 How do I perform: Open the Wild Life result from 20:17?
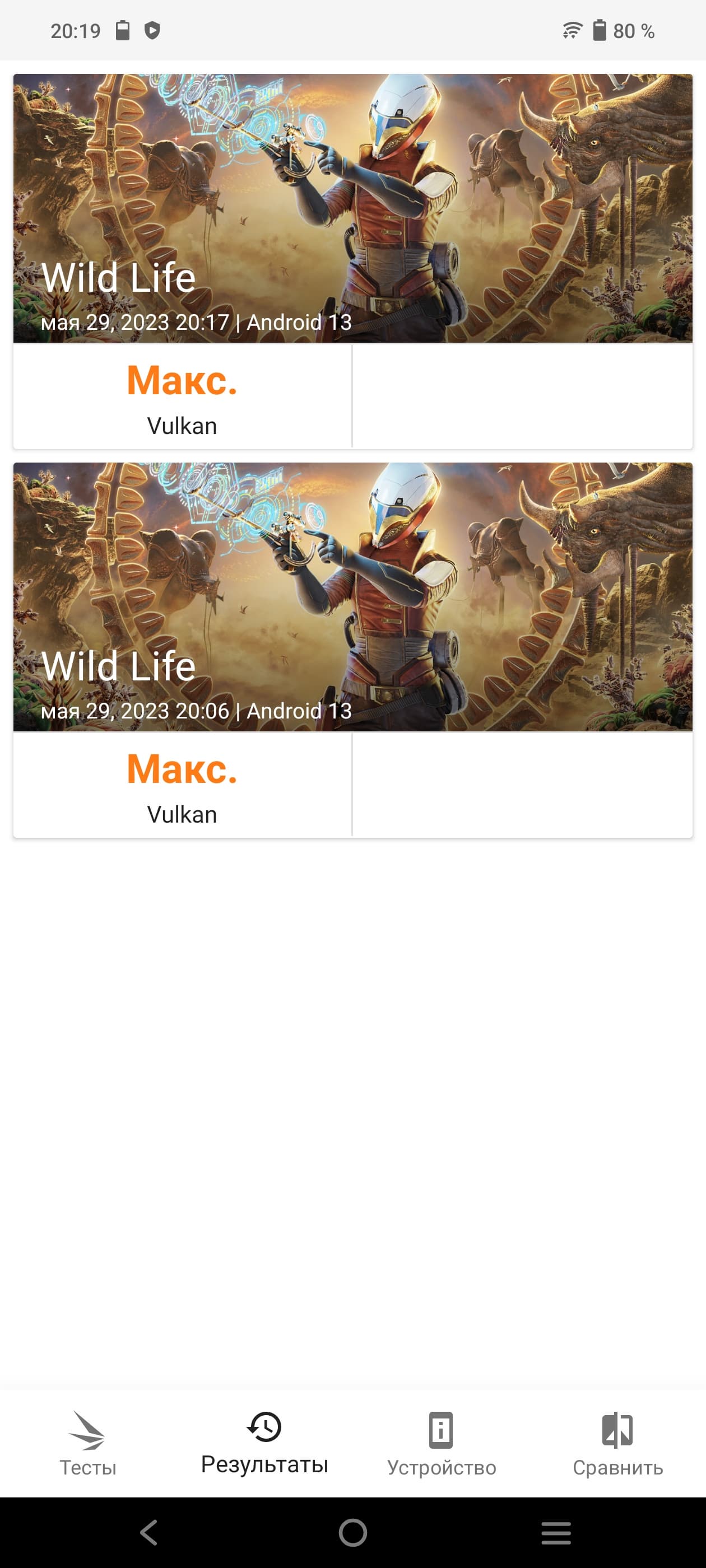(352, 208)
